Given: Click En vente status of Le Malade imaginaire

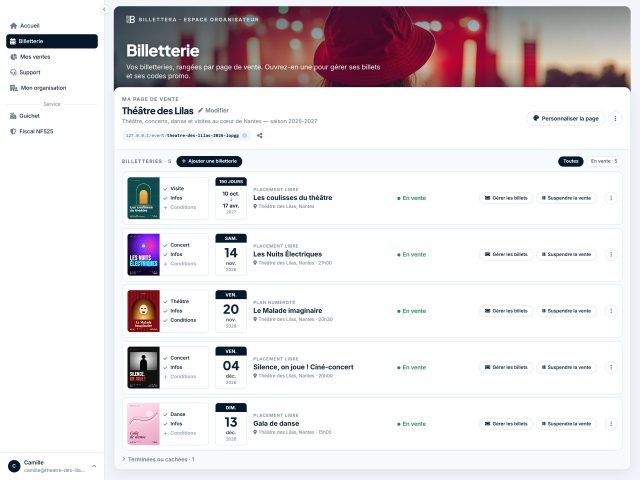Looking at the screenshot, I should point(411,311).
